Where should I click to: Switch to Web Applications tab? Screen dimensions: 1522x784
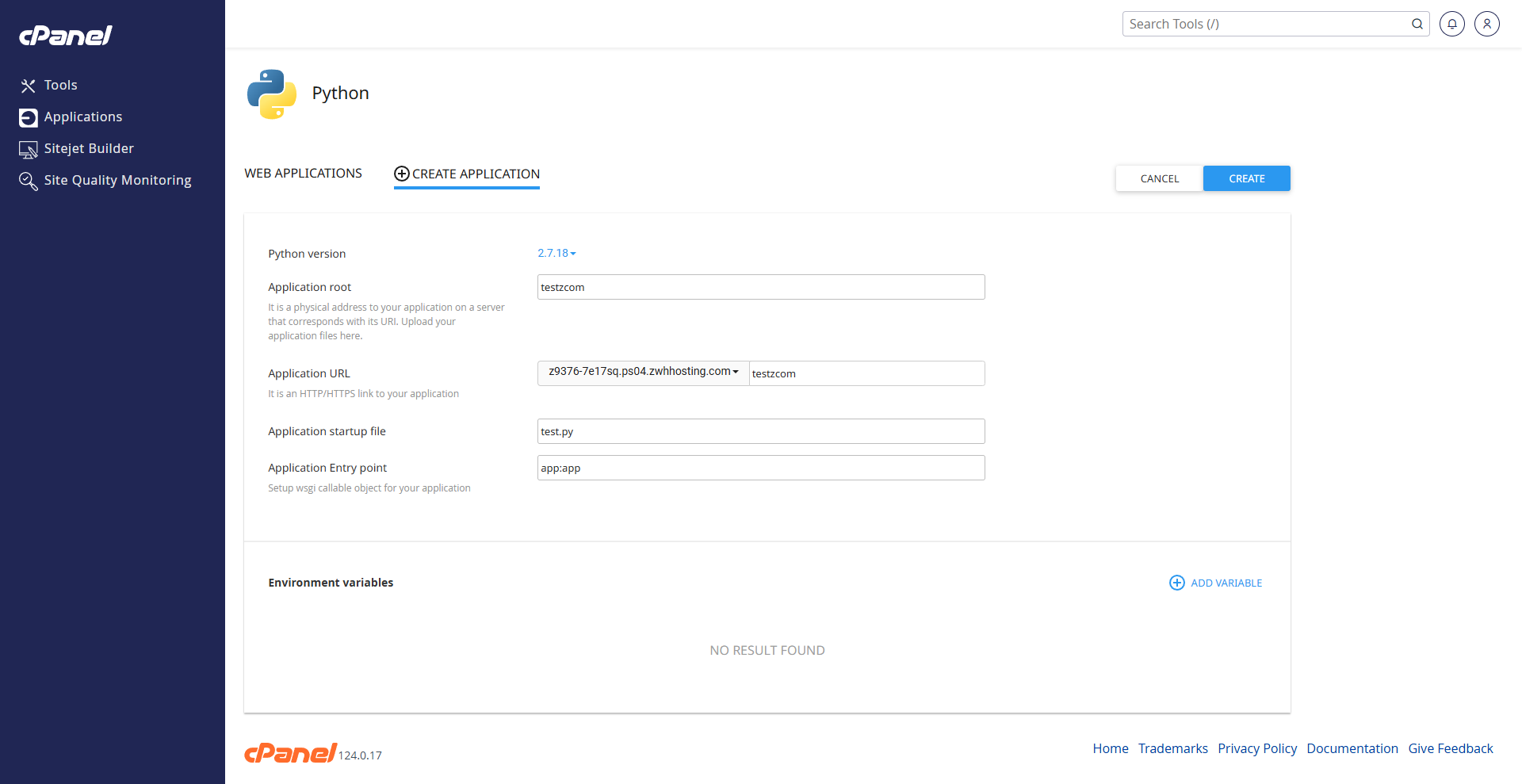click(303, 173)
